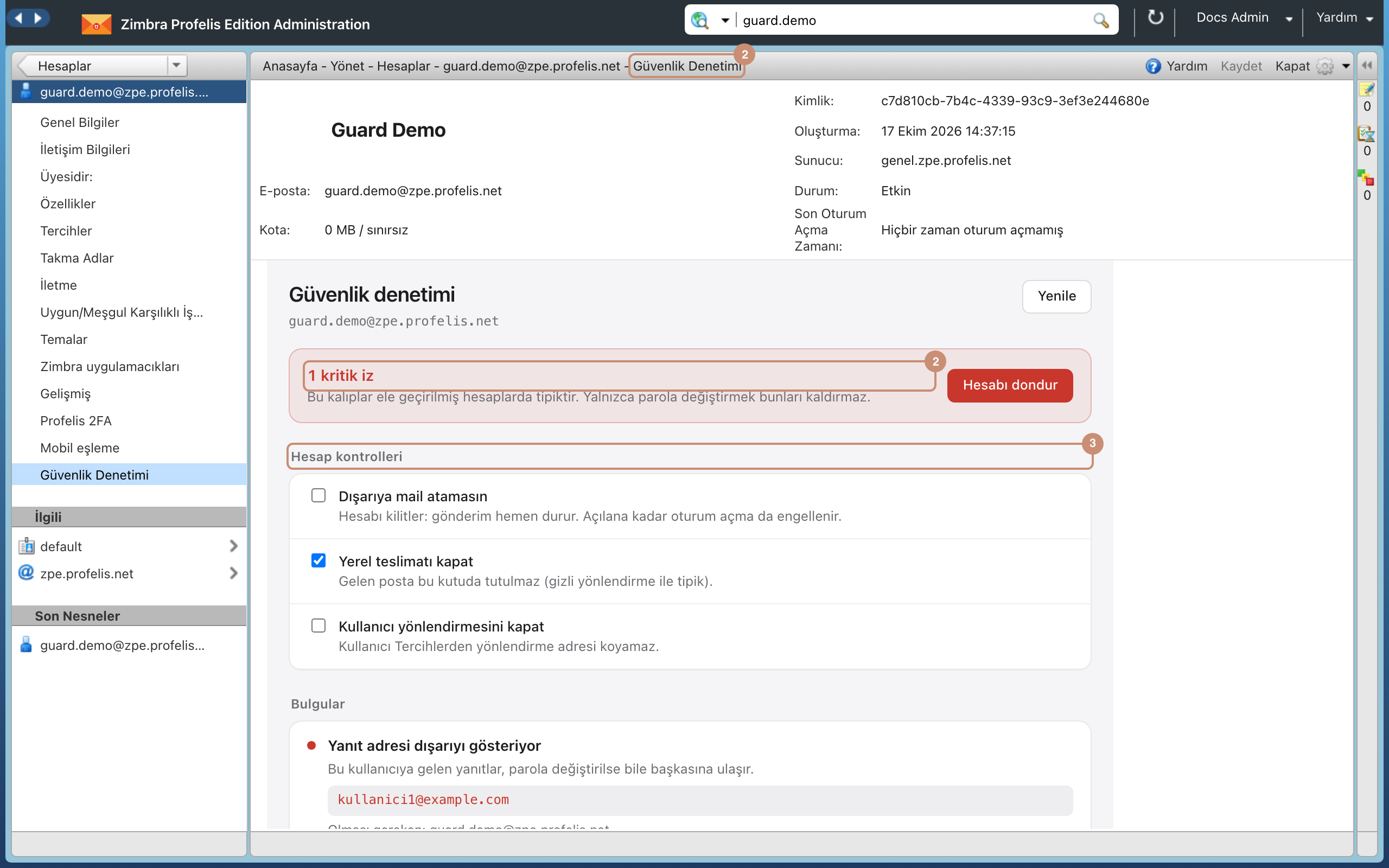Click the magnifier search icon
Screen dimensions: 1389x868
coord(1100,21)
